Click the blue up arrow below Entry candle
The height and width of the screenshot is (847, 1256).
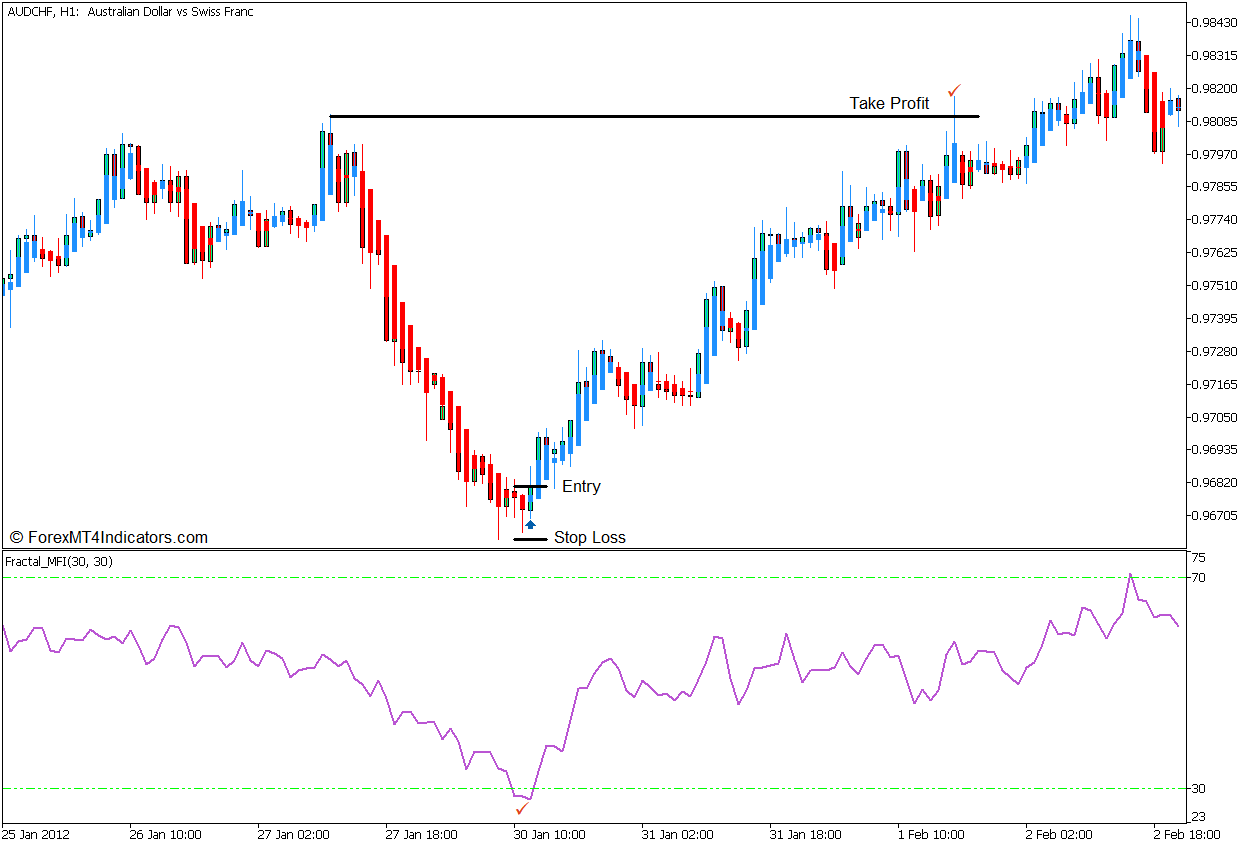[530, 524]
